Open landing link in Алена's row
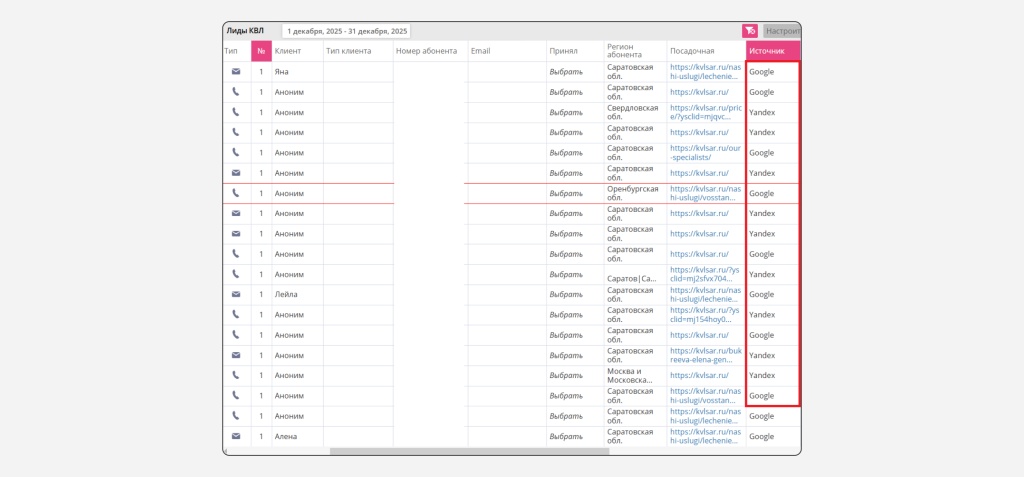 tap(705, 436)
